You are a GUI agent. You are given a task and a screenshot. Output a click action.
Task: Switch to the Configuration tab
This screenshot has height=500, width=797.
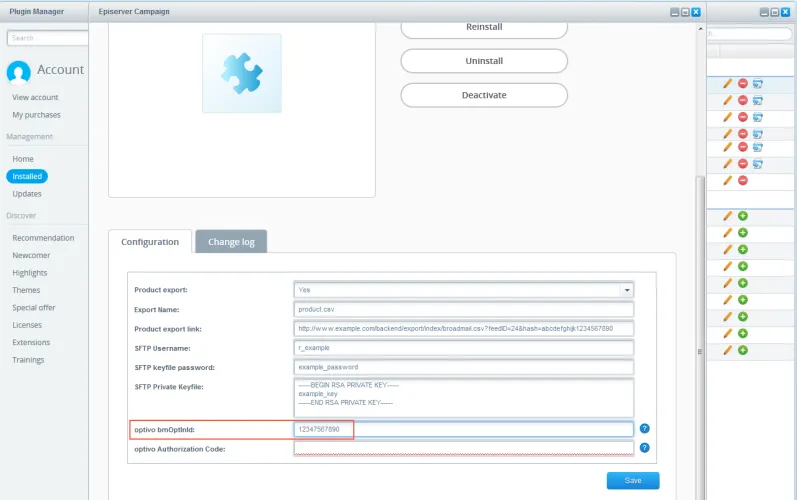pyautogui.click(x=150, y=242)
